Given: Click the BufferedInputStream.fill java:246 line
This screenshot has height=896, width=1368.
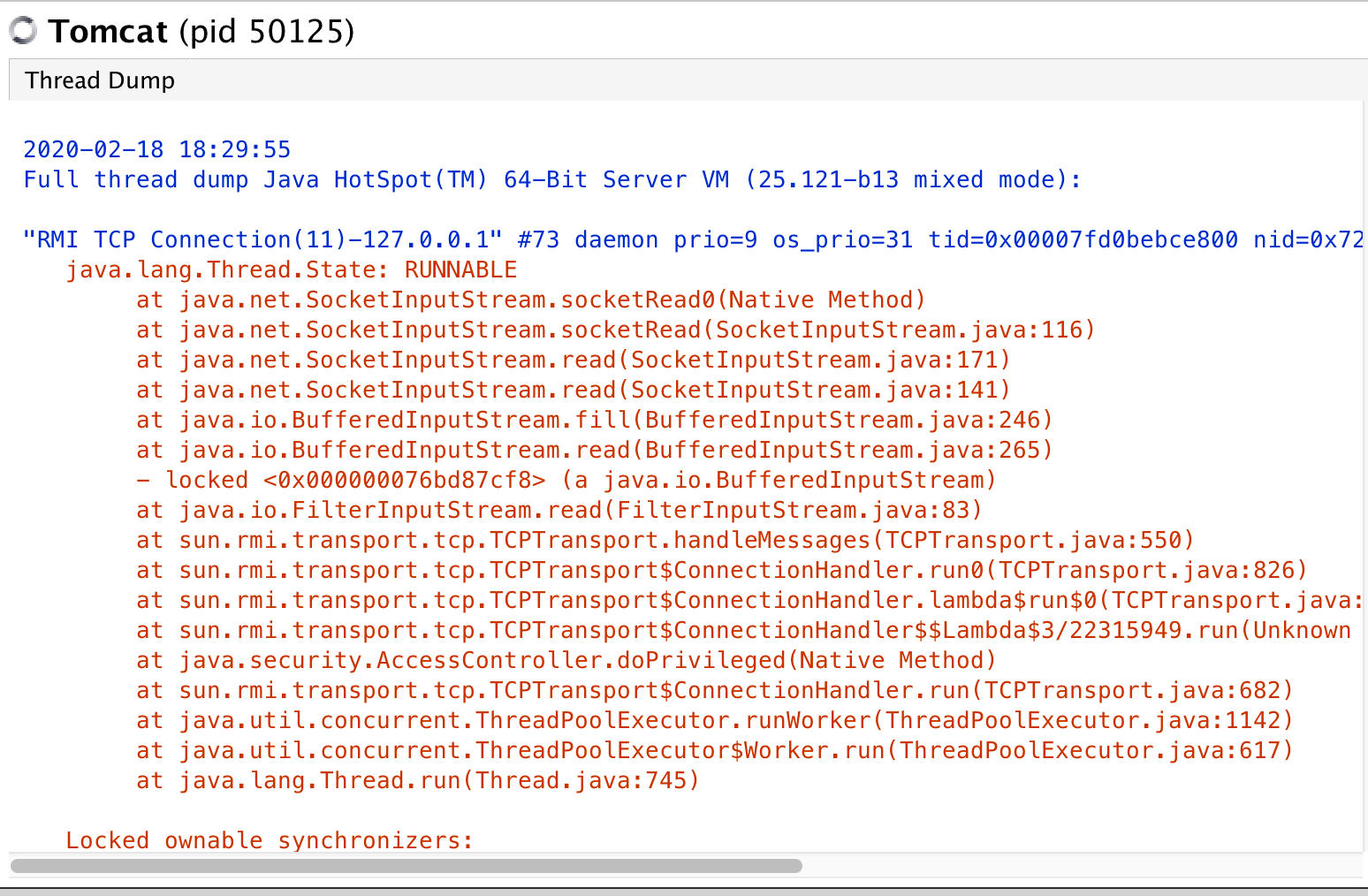Looking at the screenshot, I should tap(595, 420).
